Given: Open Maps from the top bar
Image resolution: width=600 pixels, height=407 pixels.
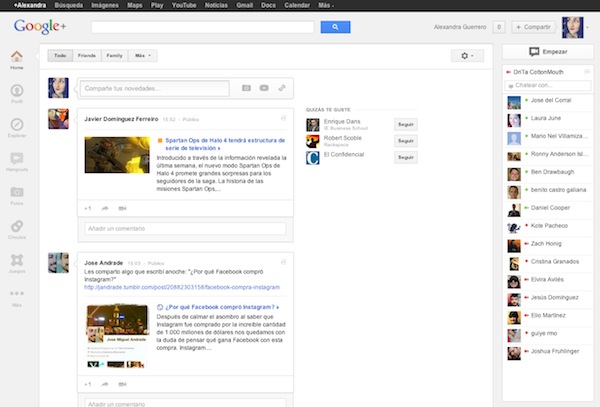Looking at the screenshot, I should pos(135,5).
